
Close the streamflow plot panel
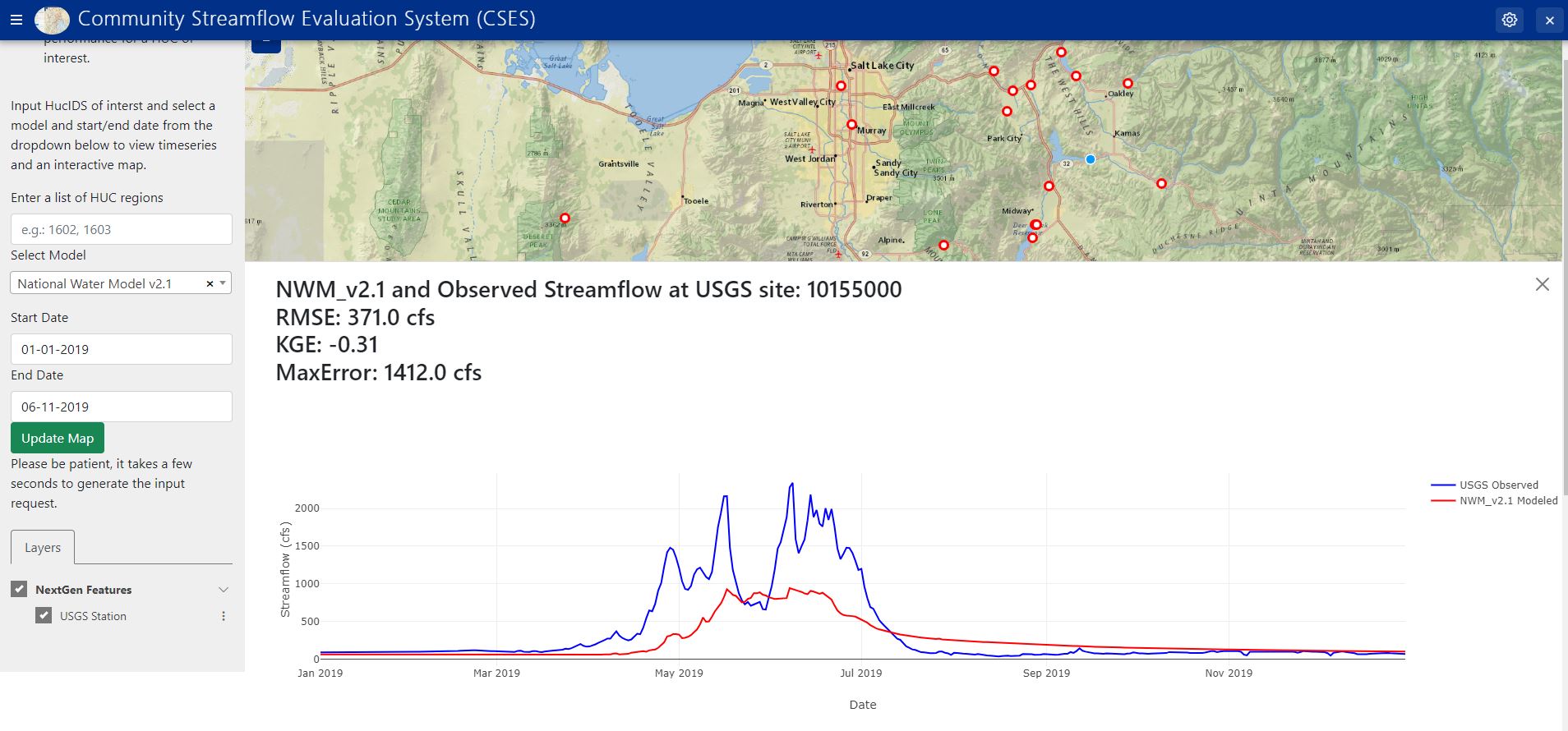coord(1543,284)
